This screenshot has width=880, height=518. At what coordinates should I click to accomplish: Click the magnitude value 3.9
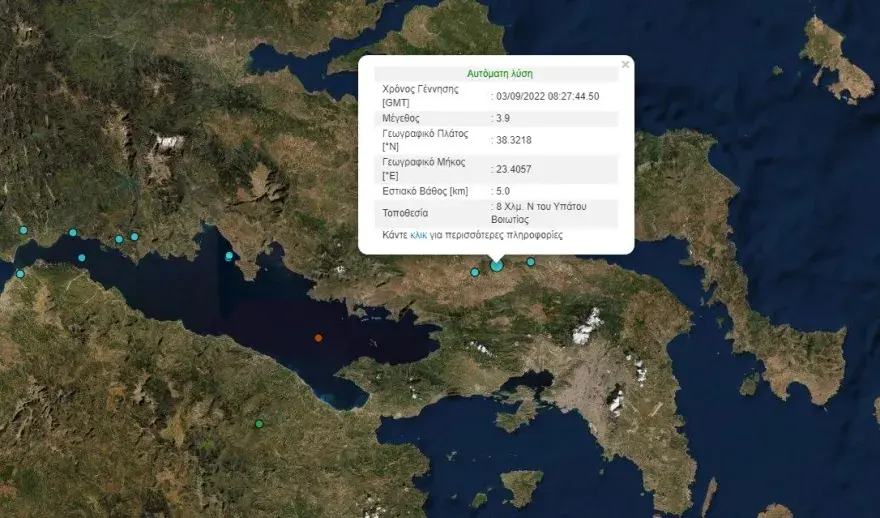coord(505,118)
